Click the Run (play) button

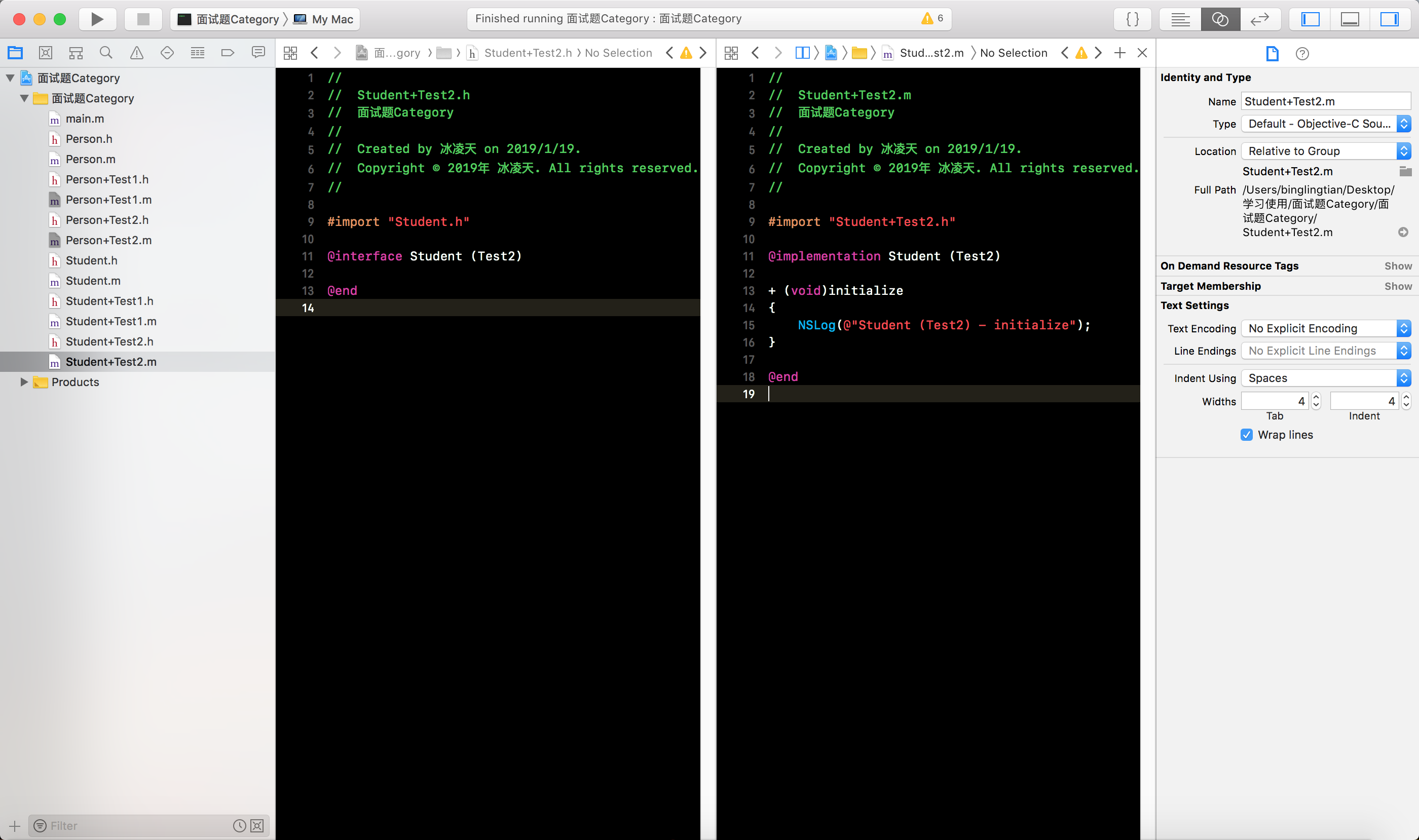pos(97,19)
